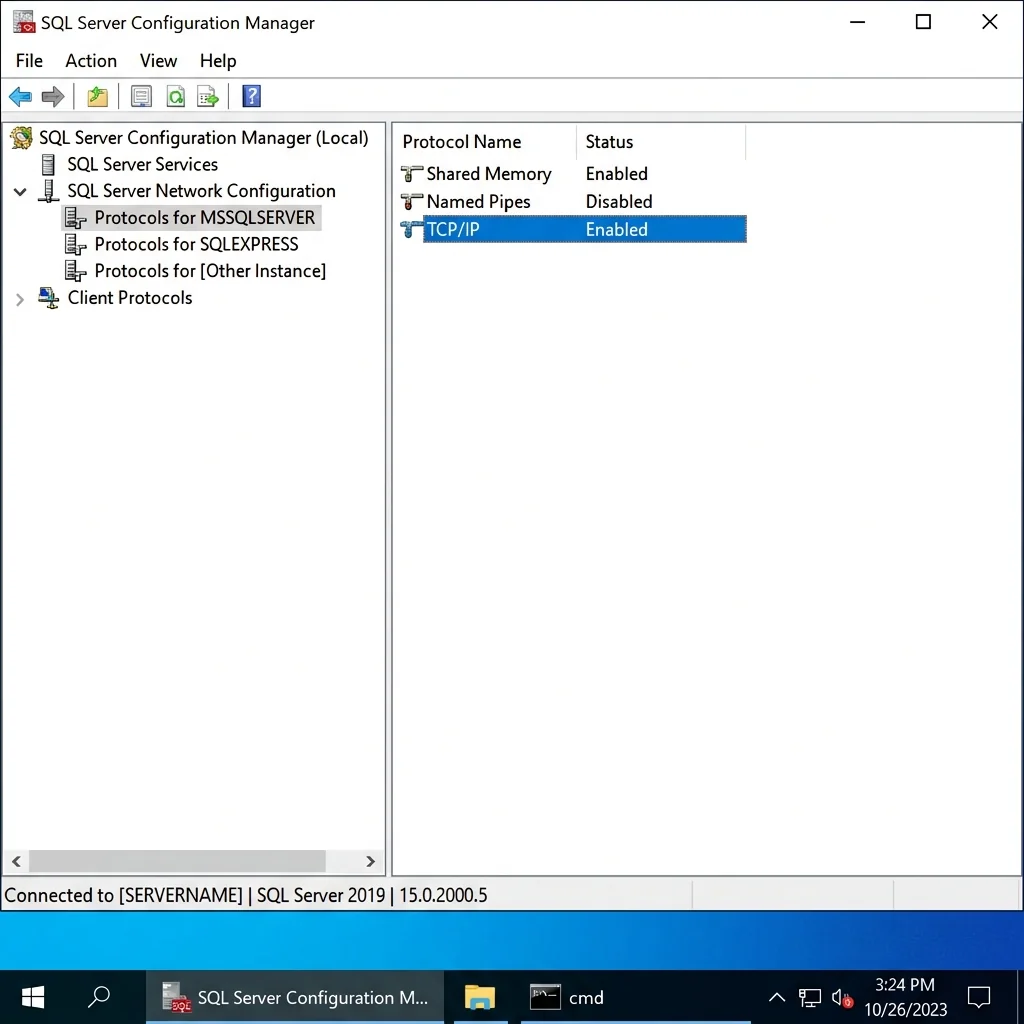Click the volume speaker tray icon

coord(842,998)
